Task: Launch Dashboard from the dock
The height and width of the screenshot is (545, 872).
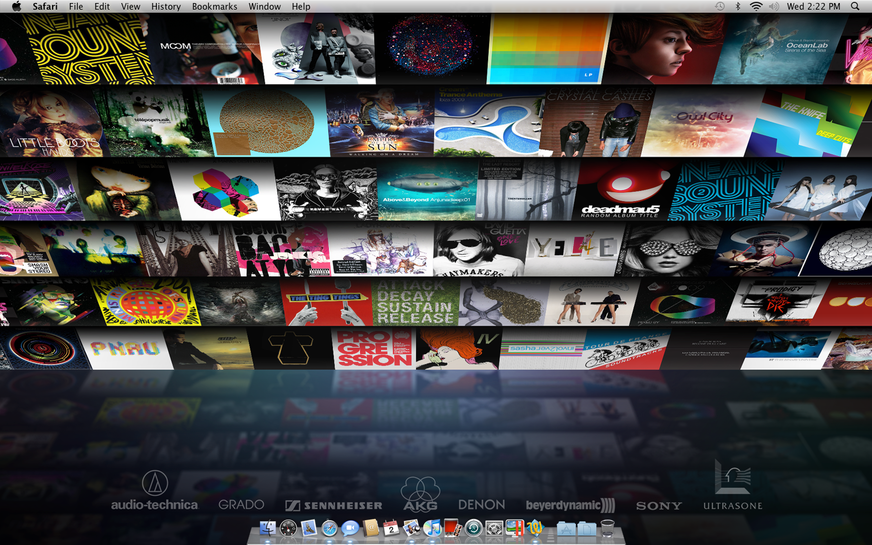Action: (x=288, y=528)
